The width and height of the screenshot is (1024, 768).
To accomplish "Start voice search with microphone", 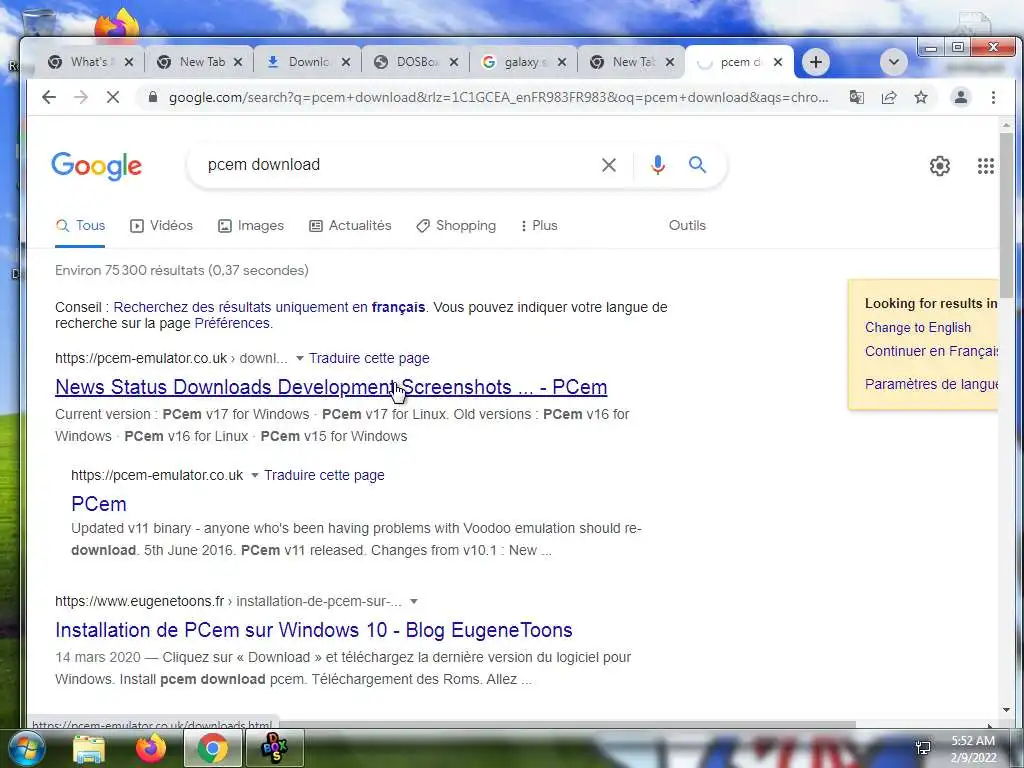I will [658, 165].
